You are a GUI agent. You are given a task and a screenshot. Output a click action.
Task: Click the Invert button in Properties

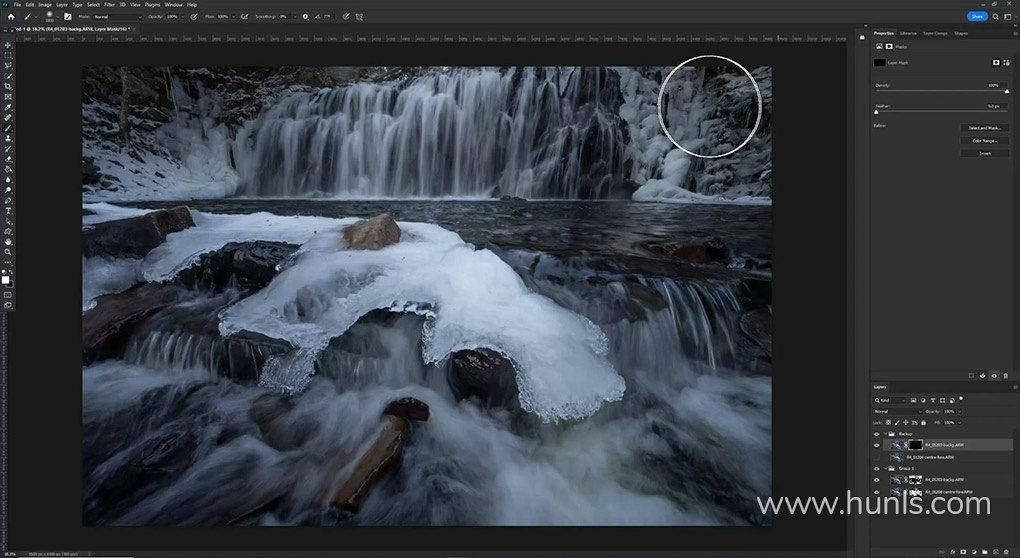click(983, 153)
